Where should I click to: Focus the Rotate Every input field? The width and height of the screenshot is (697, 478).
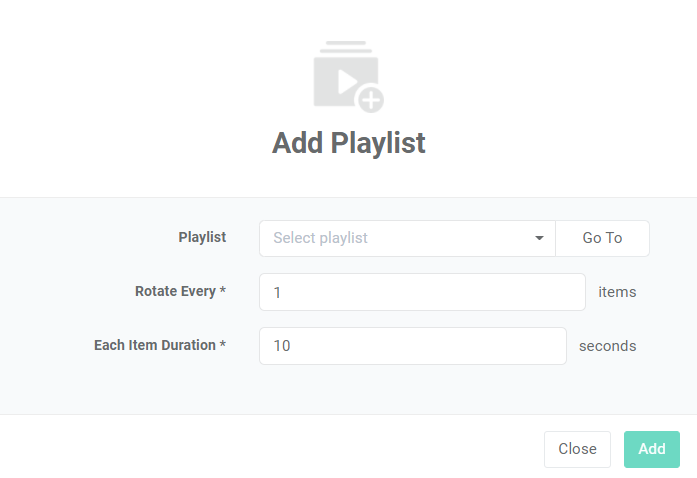[421, 292]
